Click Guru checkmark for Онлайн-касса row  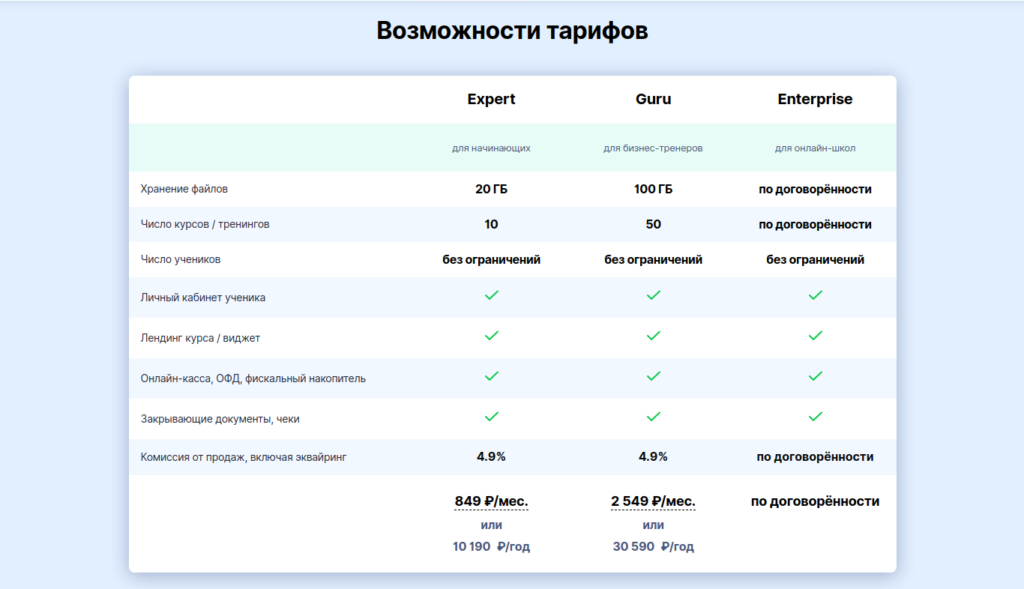653,376
